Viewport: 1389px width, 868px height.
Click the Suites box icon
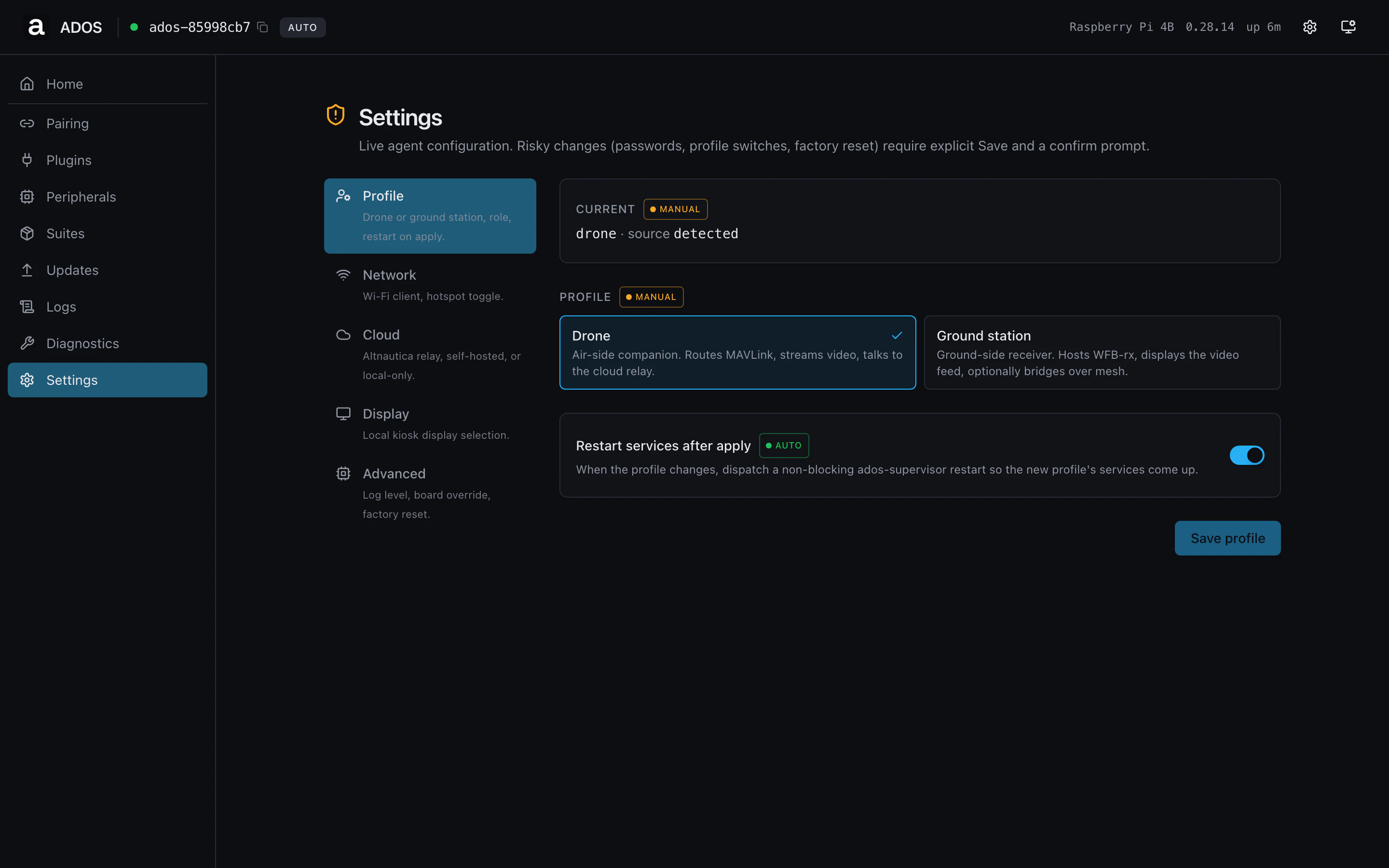27,234
